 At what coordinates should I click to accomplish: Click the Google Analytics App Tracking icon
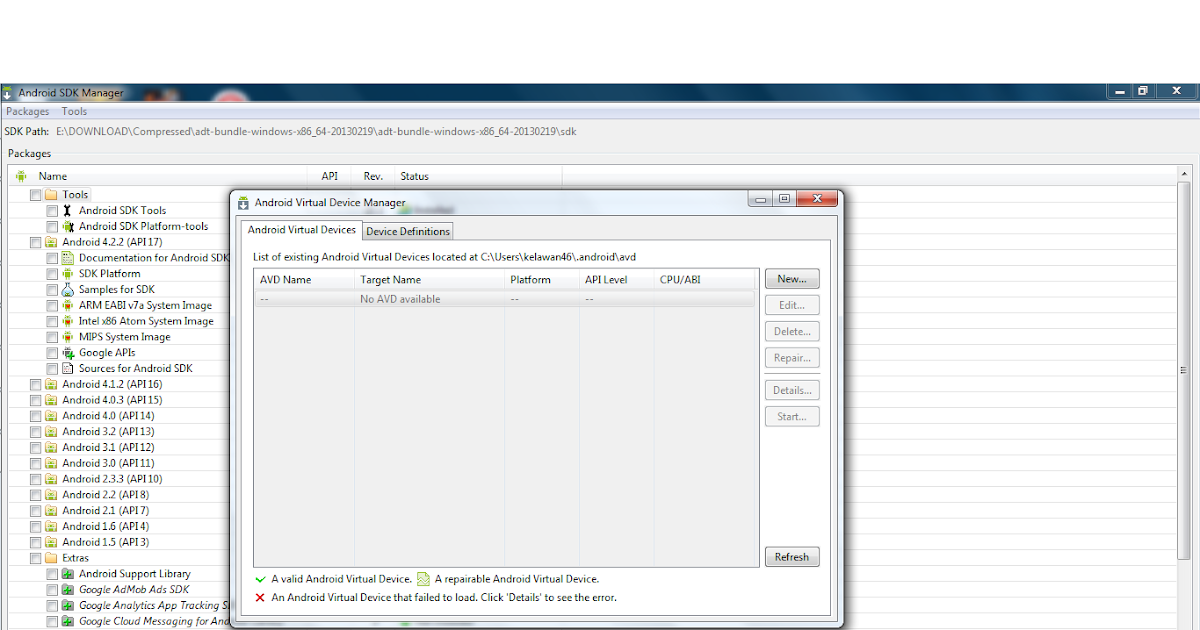(x=67, y=606)
